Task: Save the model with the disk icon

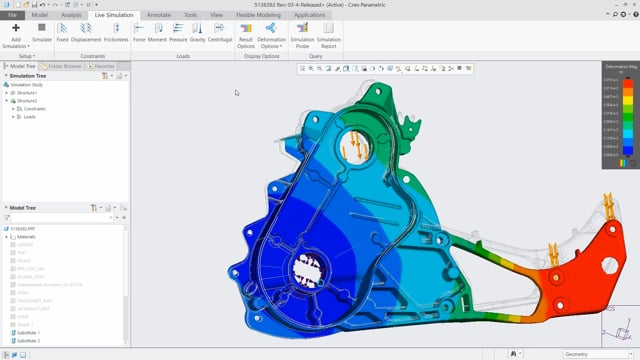Action: pos(34,5)
